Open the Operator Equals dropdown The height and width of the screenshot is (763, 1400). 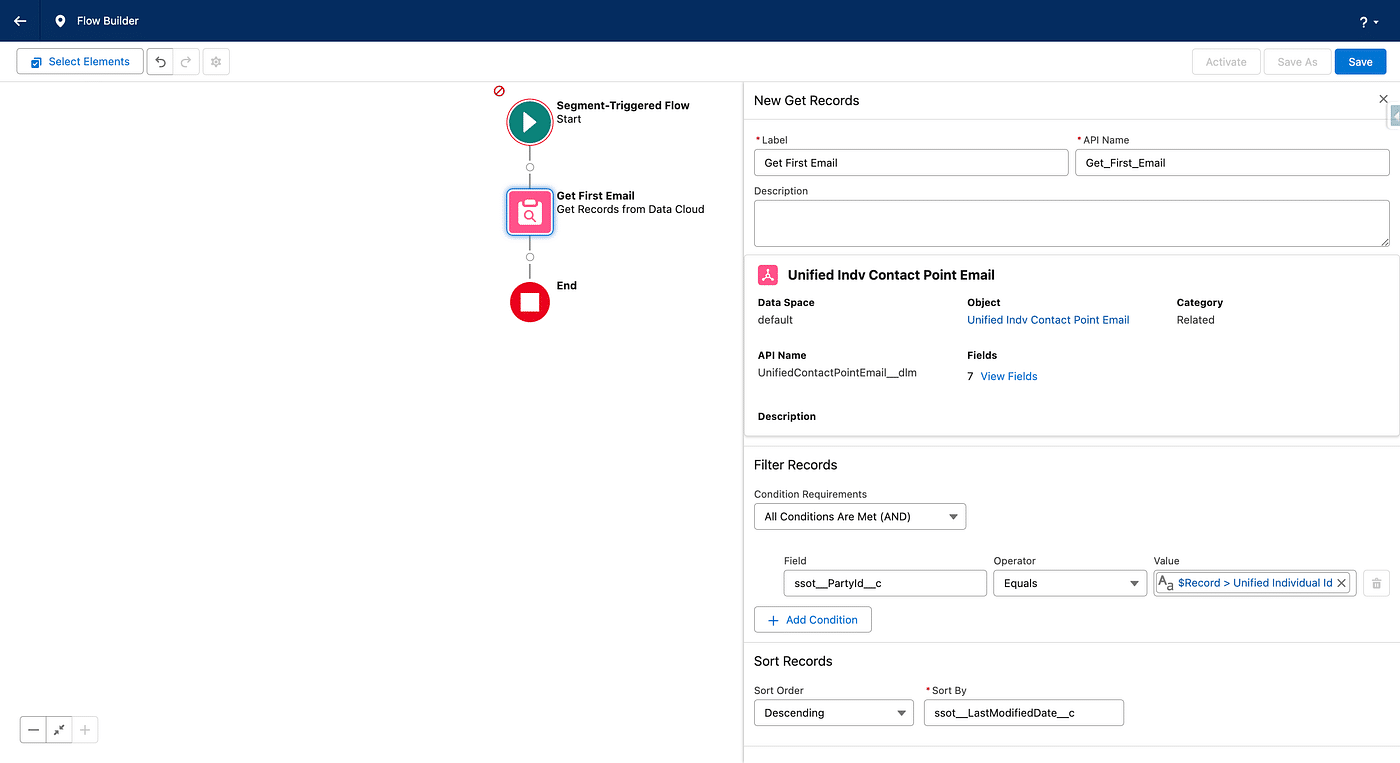pyautogui.click(x=1069, y=583)
